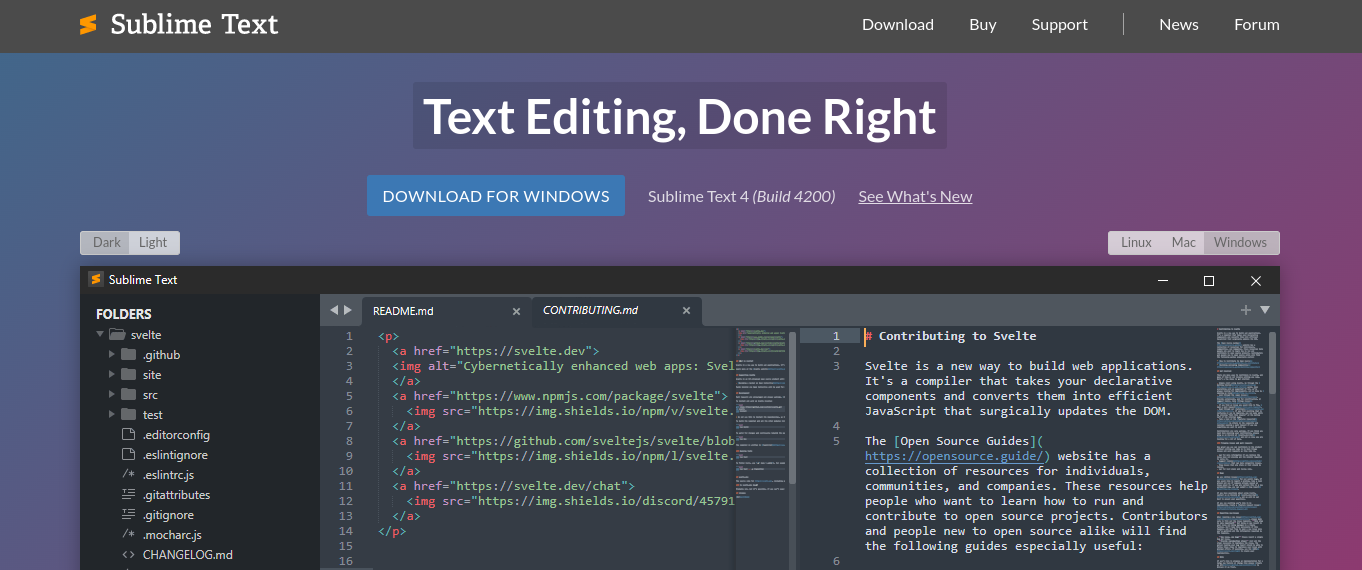Viewport: 1362px width, 570px height.
Task: Click the right pane vertical scrollbar
Action: pyautogui.click(x=1272, y=365)
